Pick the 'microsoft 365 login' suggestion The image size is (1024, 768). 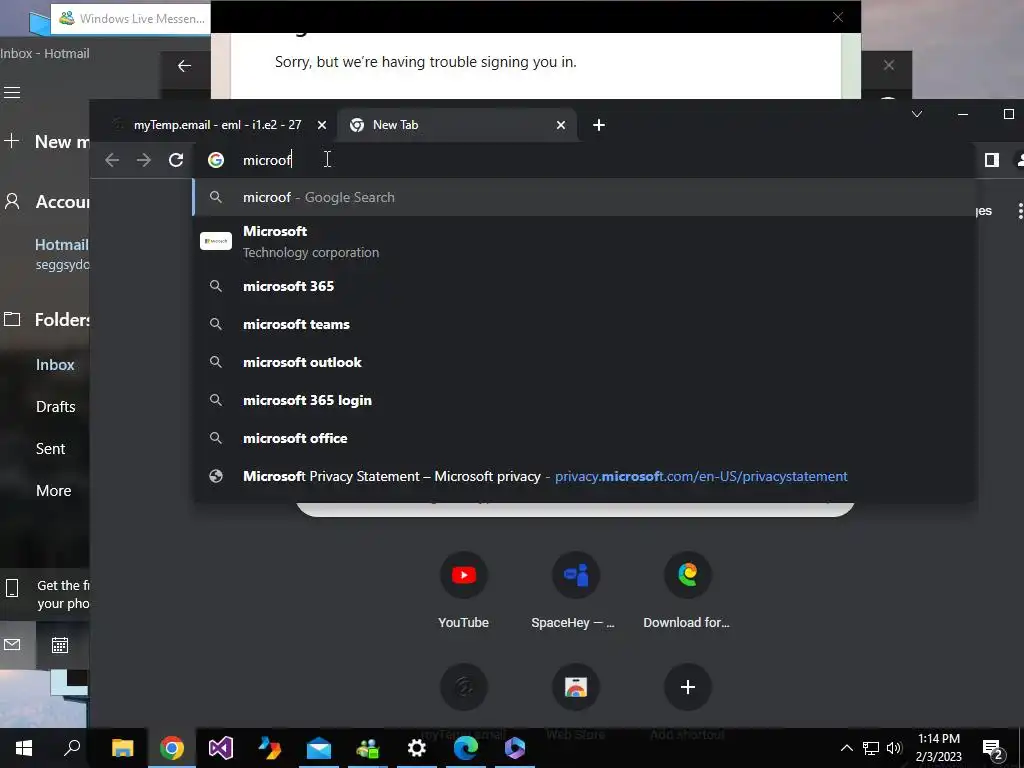point(584,400)
